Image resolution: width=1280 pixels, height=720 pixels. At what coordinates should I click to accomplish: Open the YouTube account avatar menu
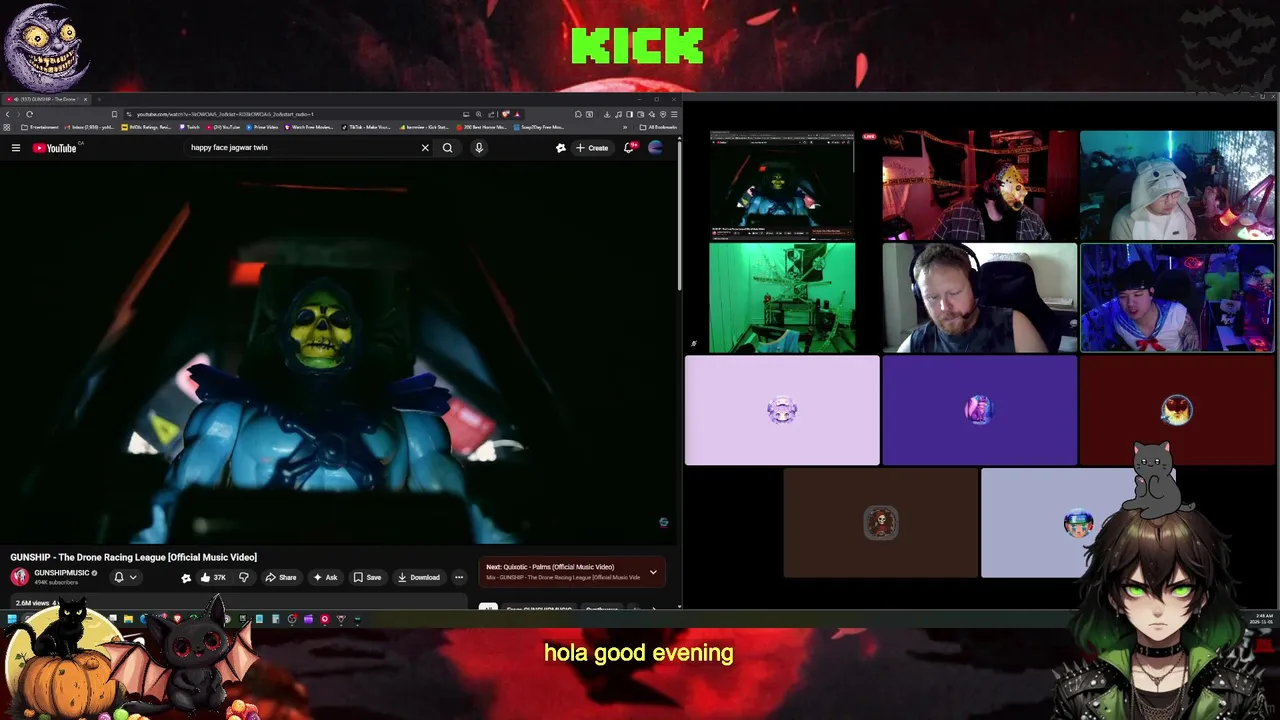pyautogui.click(x=656, y=148)
